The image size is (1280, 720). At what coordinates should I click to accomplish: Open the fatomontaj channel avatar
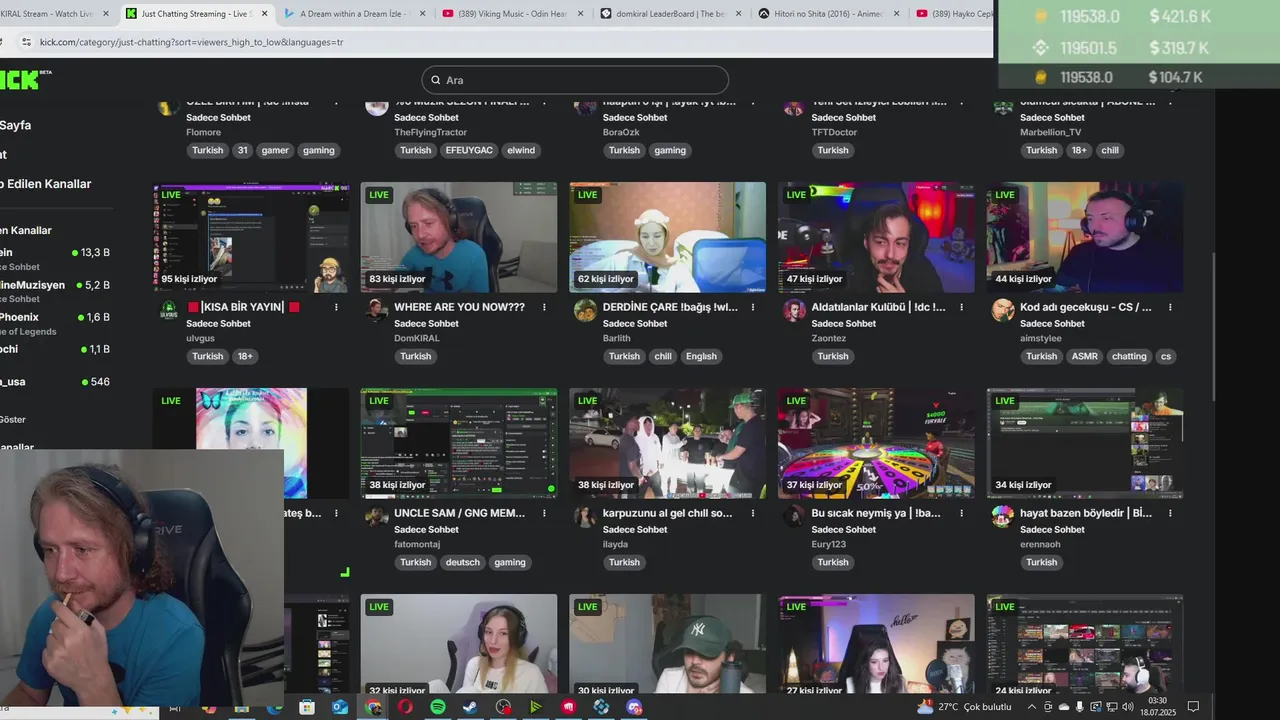click(377, 516)
